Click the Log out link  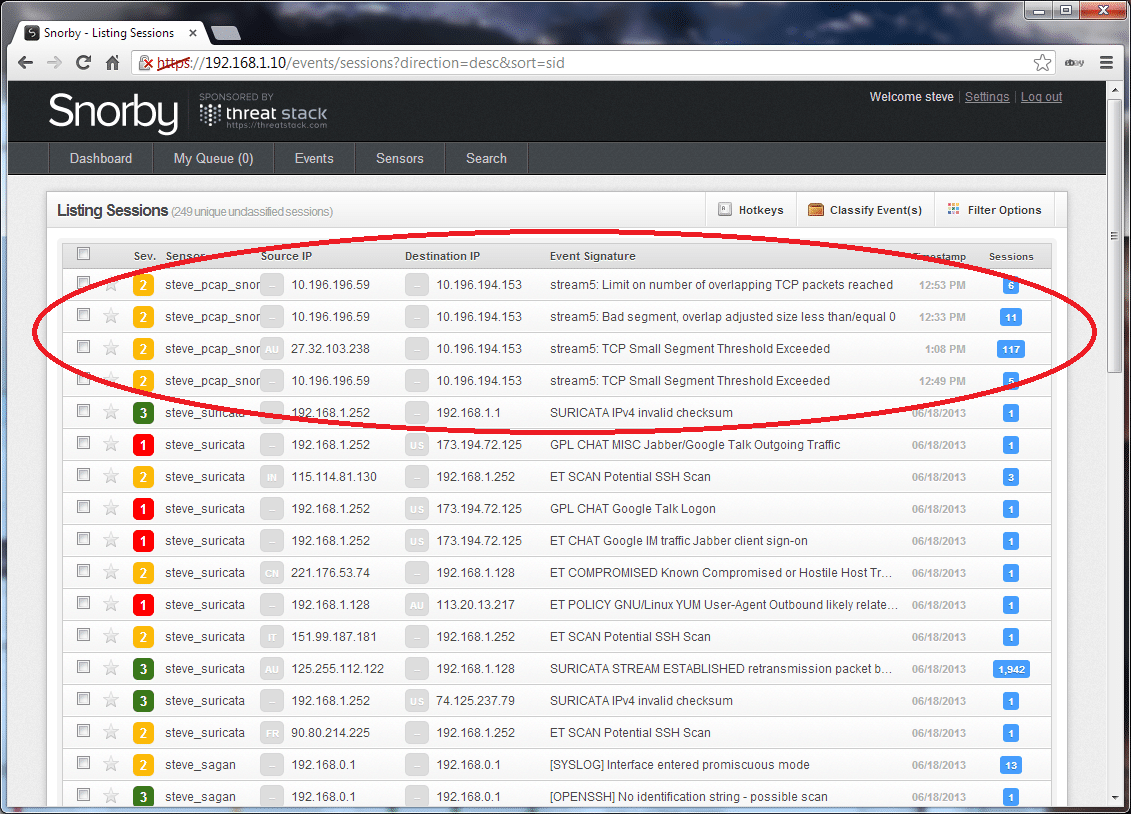coord(1041,96)
